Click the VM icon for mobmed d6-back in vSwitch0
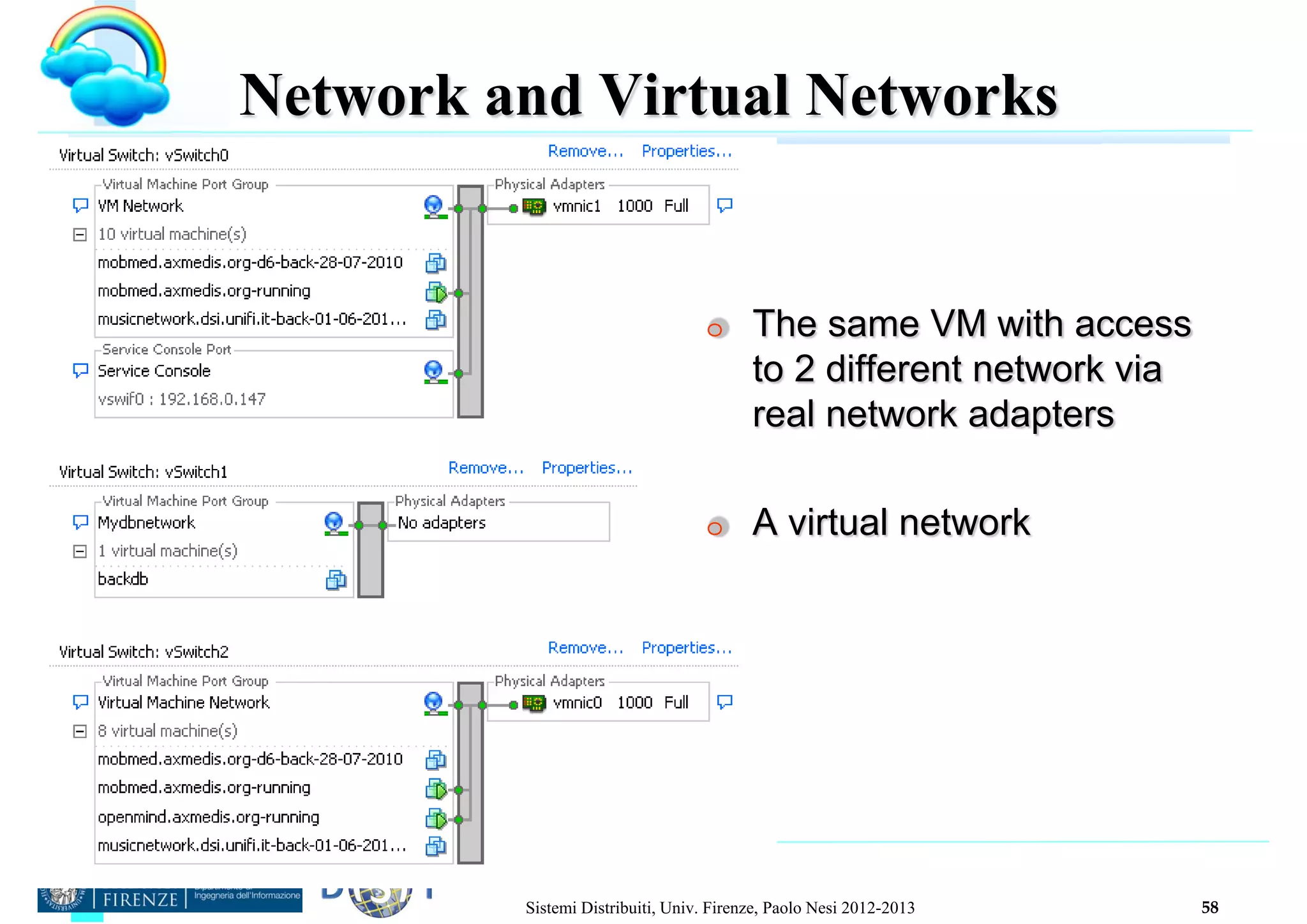The height and width of the screenshot is (924, 1307). (x=436, y=263)
